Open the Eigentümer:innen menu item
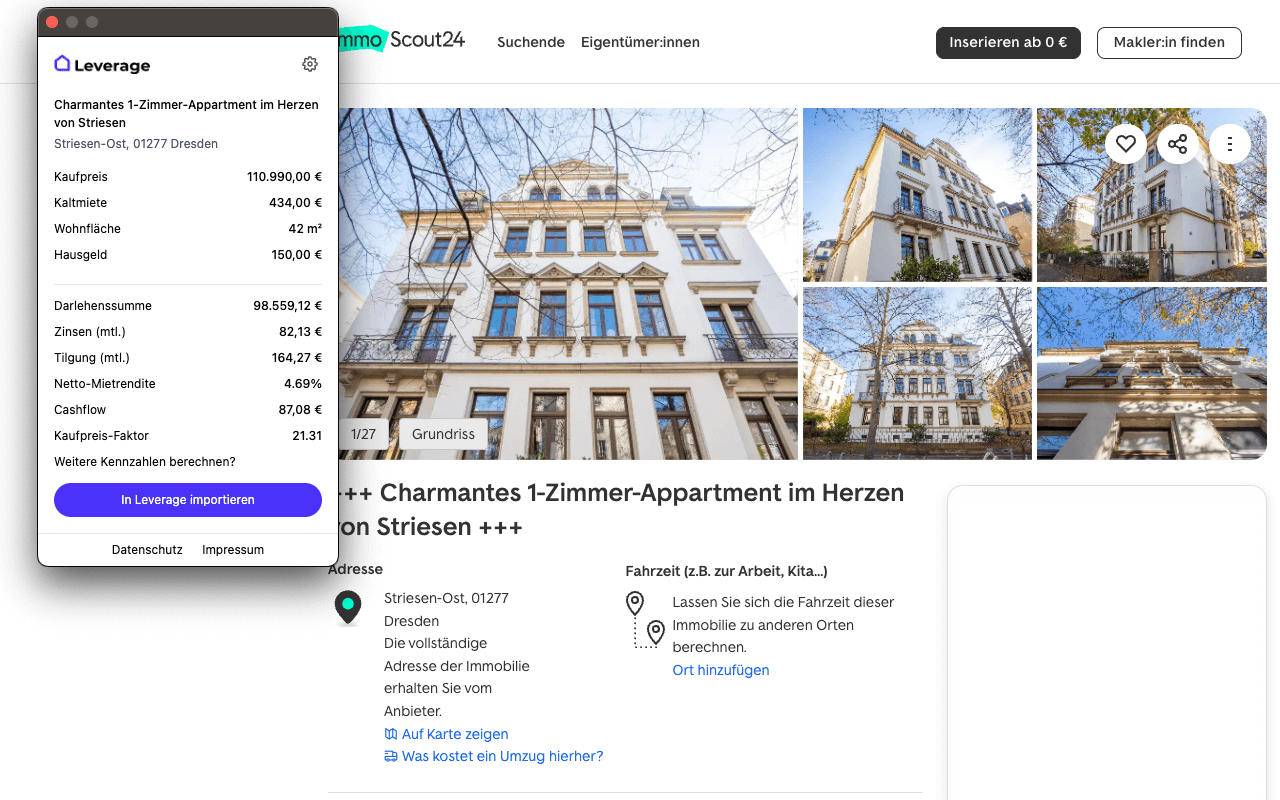 (x=640, y=42)
